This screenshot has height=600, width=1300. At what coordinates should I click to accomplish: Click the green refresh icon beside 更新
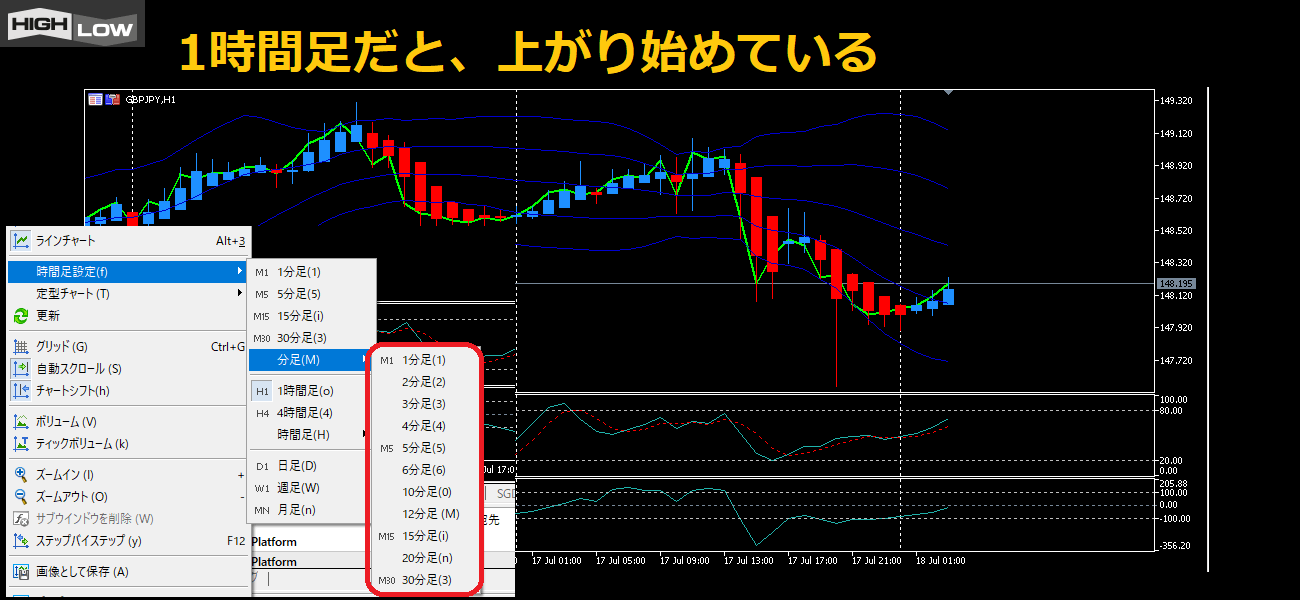coord(21,316)
